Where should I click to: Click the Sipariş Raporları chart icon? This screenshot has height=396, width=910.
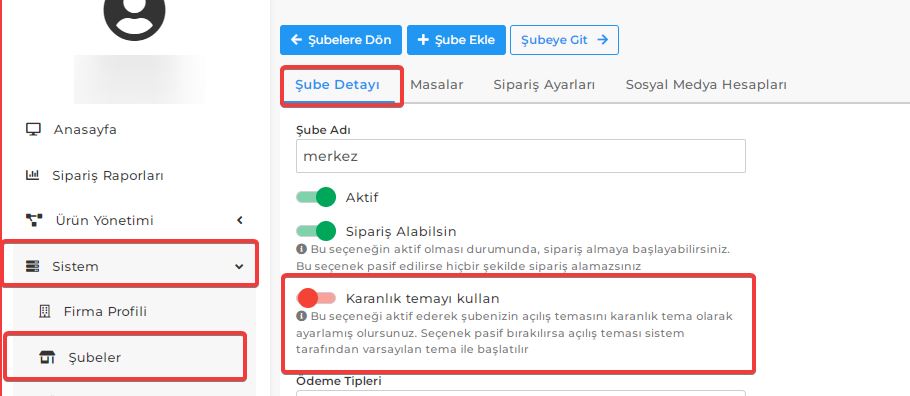click(32, 175)
